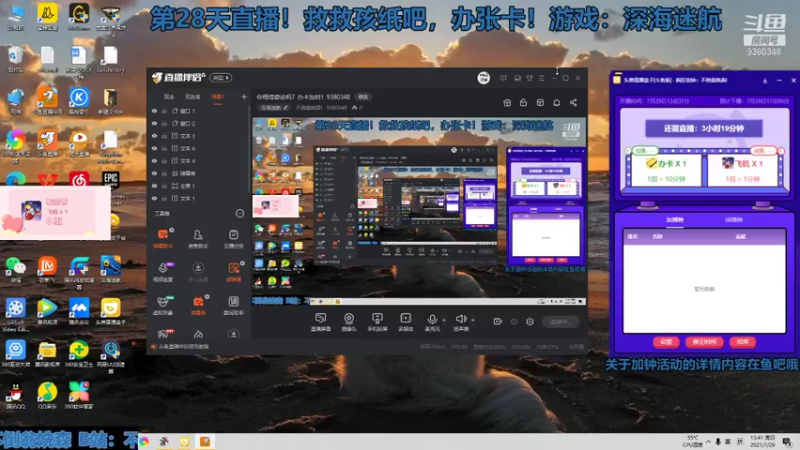800x450 pixels.
Task: Click the lock icon above preview
Action: pyautogui.click(x=523, y=103)
